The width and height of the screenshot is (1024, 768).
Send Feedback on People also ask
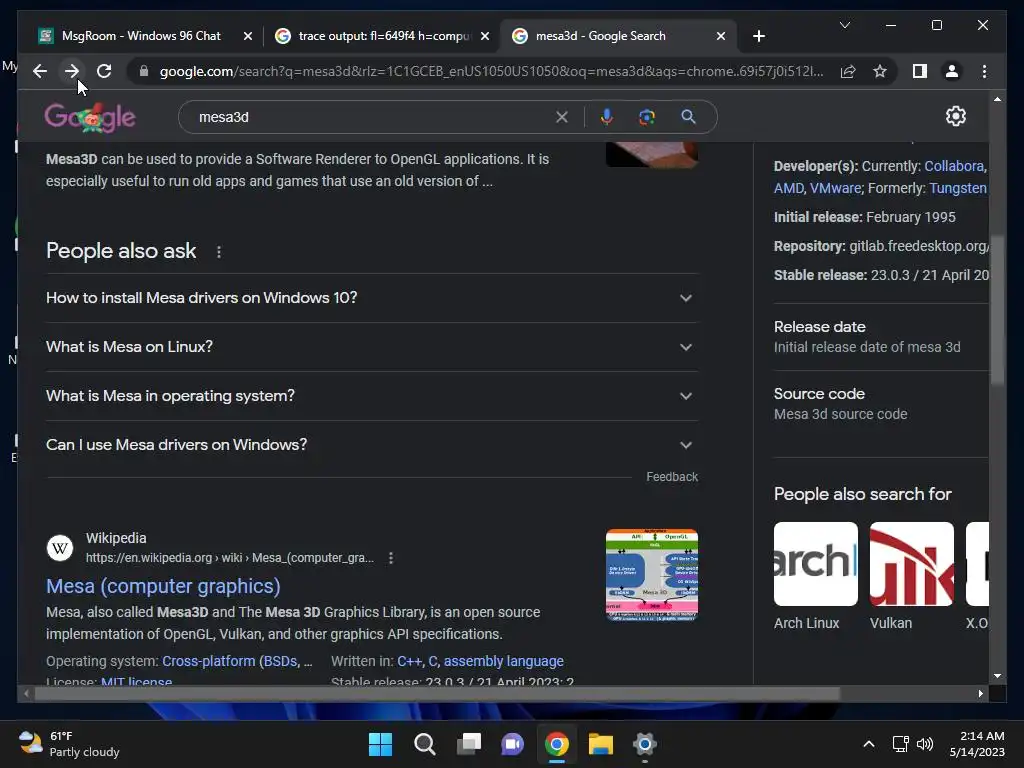[672, 477]
